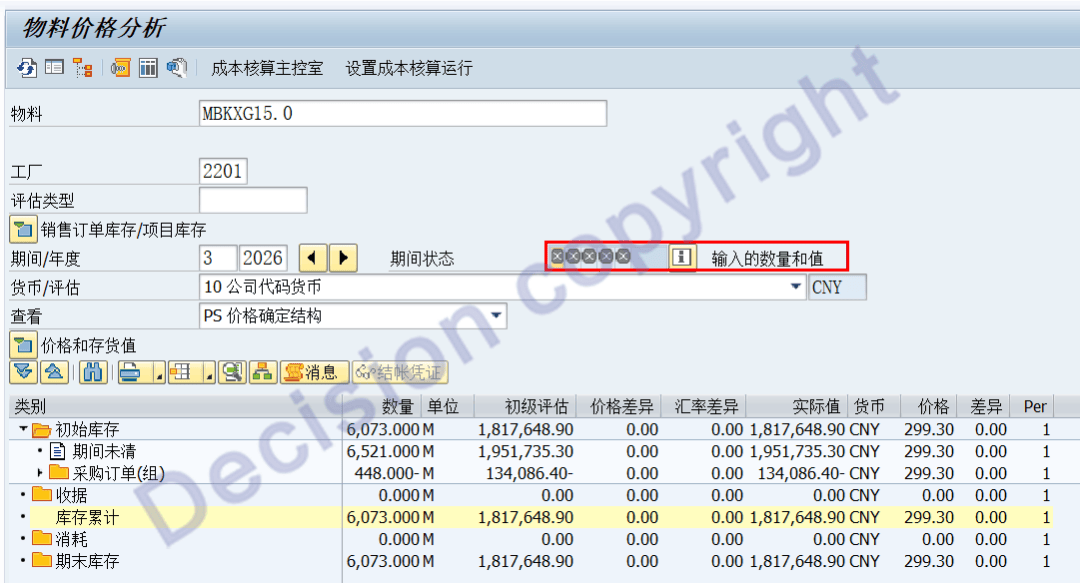Open 成本核算主控室 from the toolbar
Viewport: 1080px width, 583px height.
tap(267, 68)
